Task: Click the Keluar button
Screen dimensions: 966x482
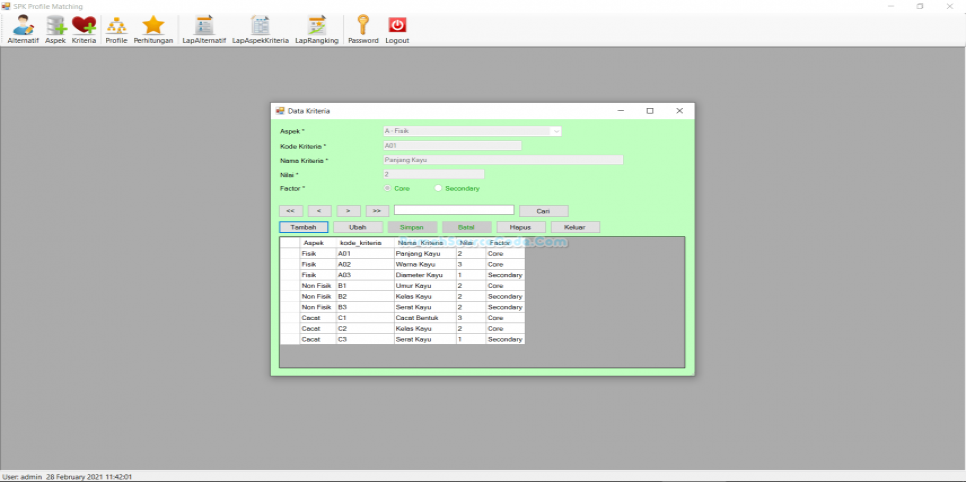Action: (x=575, y=227)
